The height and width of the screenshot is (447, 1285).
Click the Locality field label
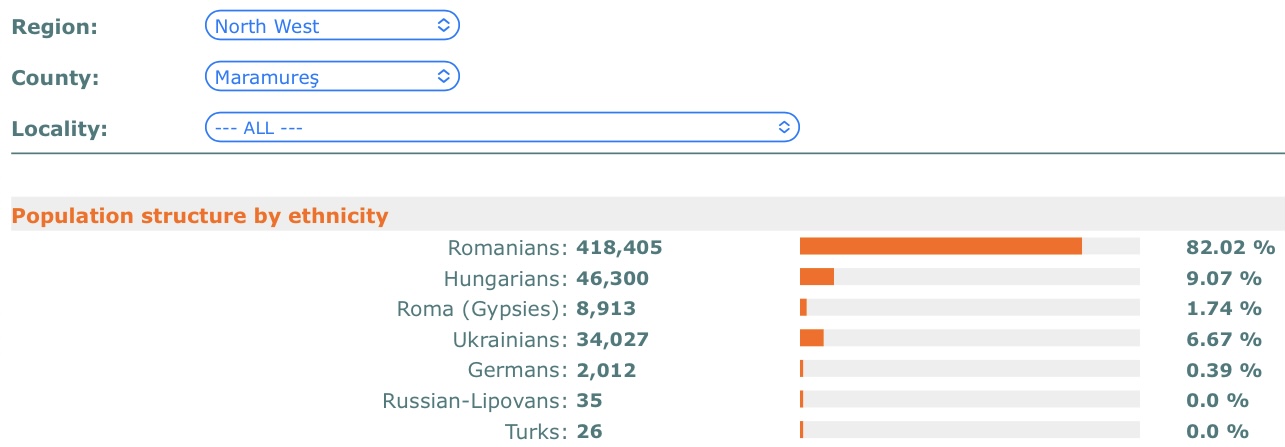tap(59, 127)
